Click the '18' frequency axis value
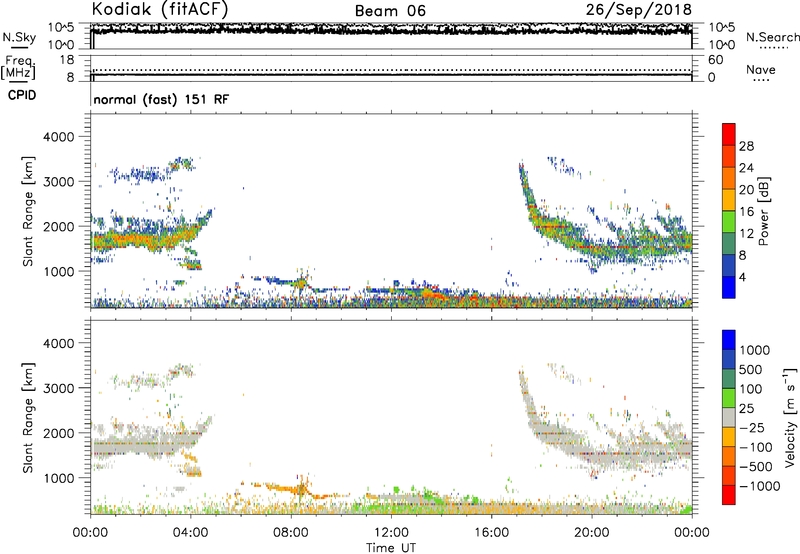Viewport: 800px width, 554px height. [67, 60]
